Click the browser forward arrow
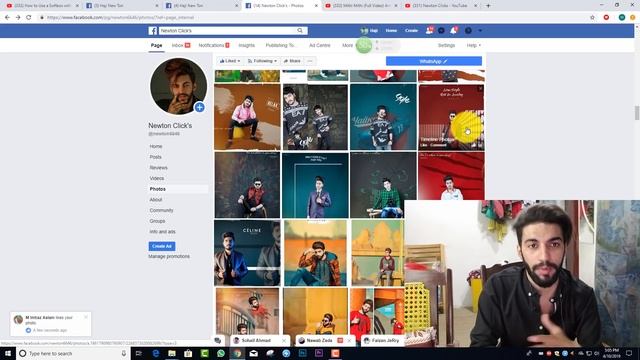Image resolution: width=640 pixels, height=360 pixels. tap(18, 18)
